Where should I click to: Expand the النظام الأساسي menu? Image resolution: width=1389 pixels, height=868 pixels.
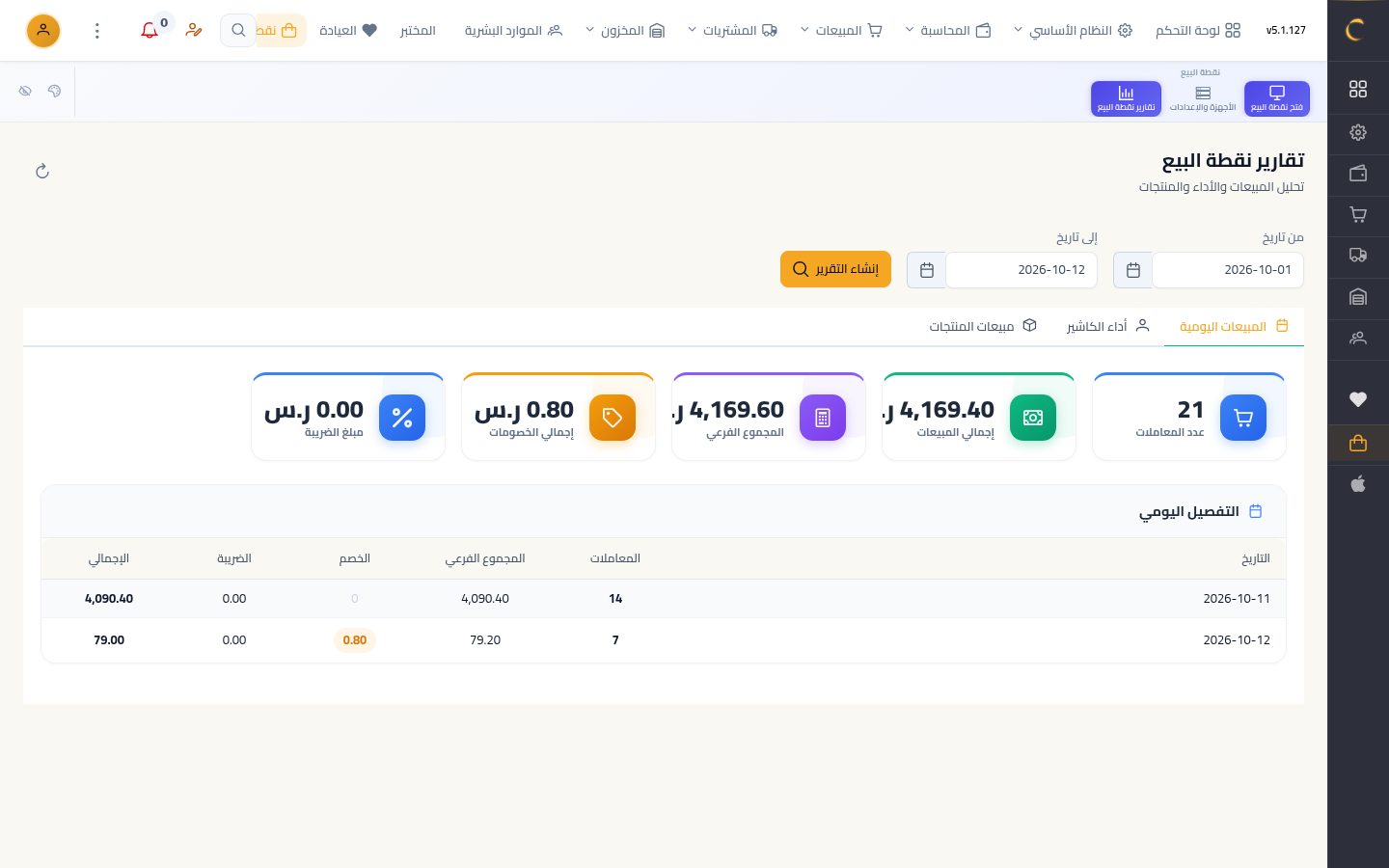coord(1072,31)
